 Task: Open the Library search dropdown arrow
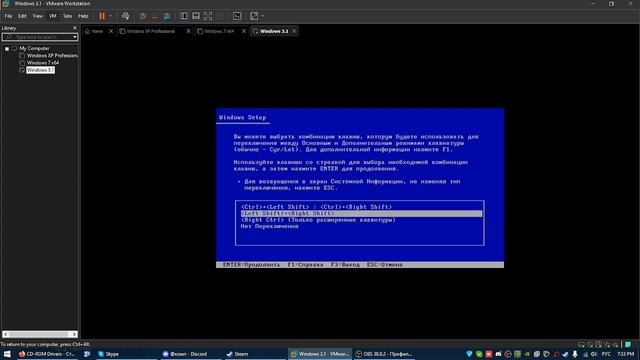(75, 37)
